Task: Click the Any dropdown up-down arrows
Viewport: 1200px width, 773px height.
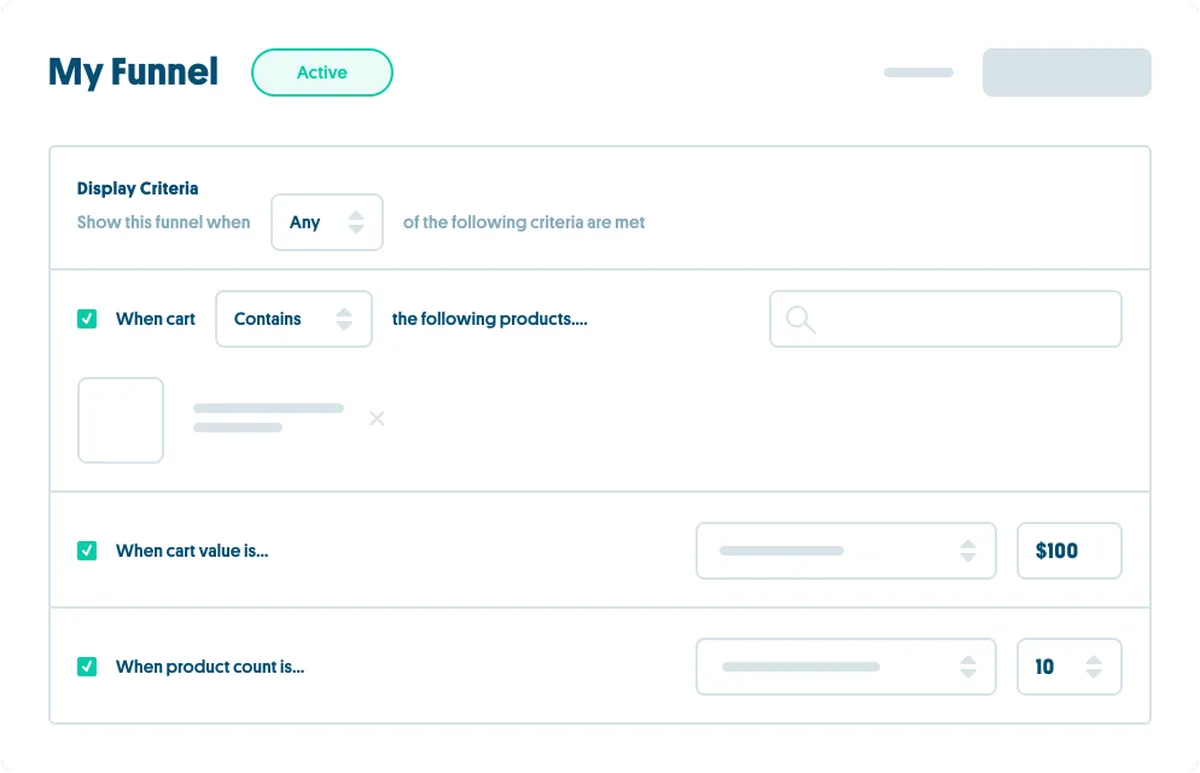Action: click(356, 222)
